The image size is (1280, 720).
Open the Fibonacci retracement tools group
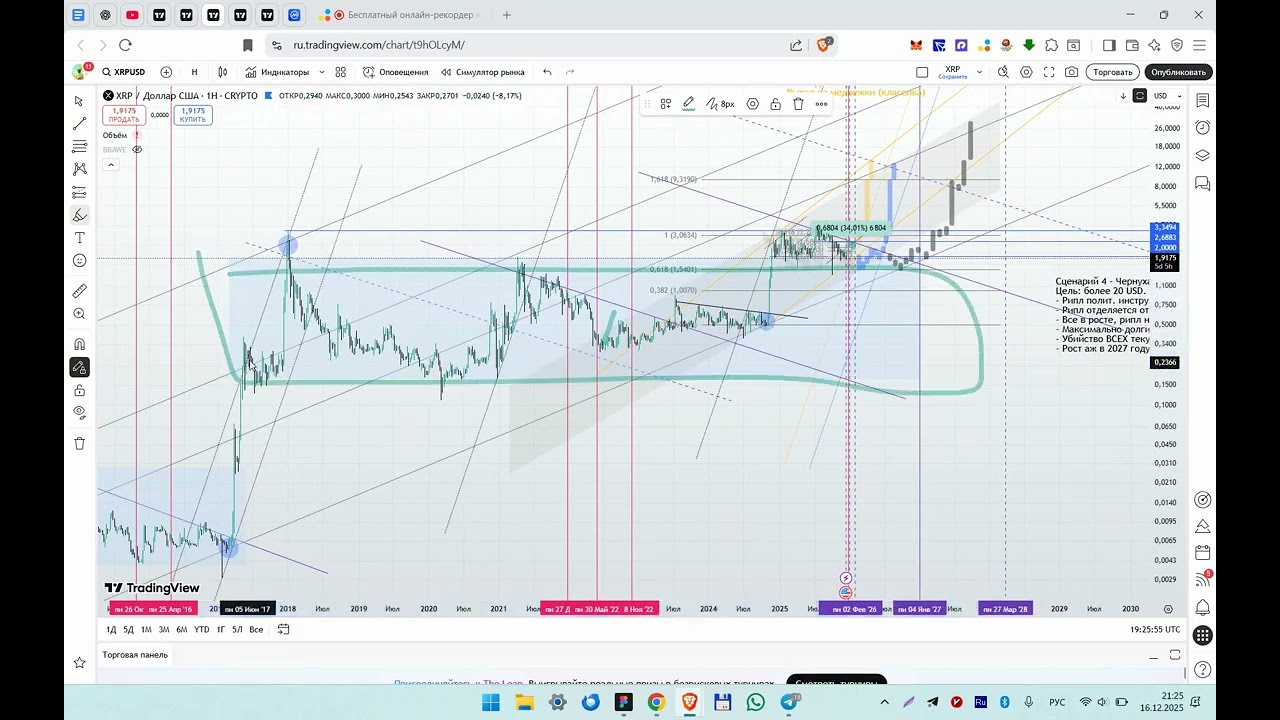pos(79,147)
